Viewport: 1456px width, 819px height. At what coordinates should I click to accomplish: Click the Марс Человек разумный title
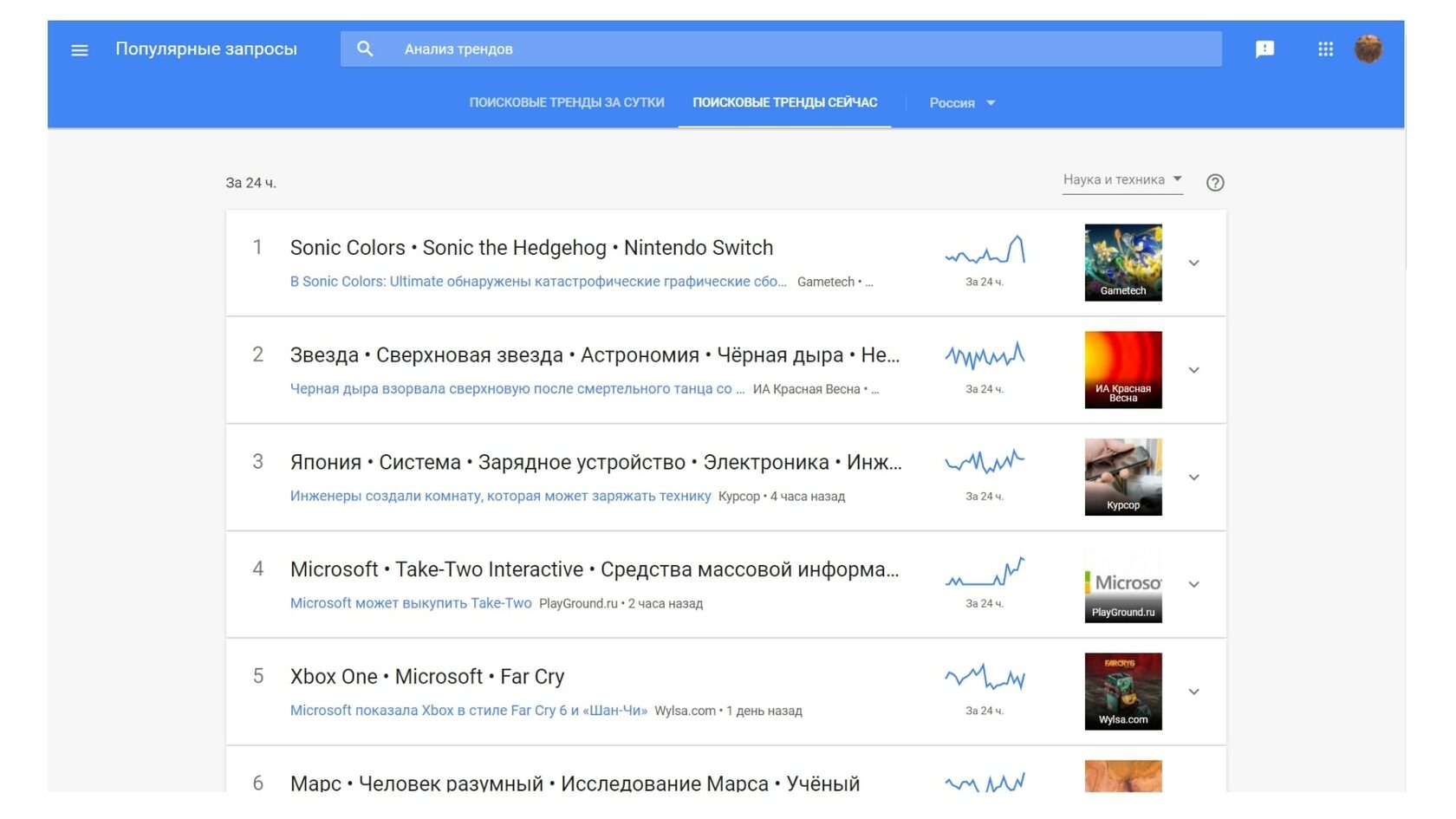[575, 783]
